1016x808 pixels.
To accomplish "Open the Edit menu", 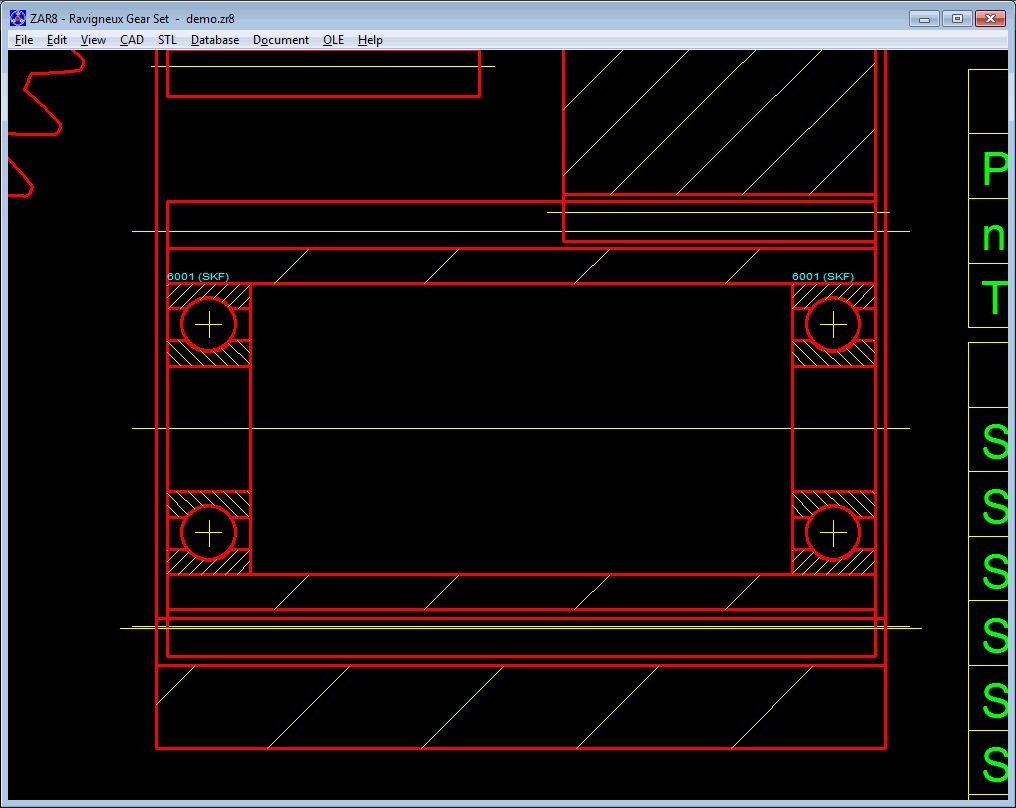I will (x=57, y=40).
